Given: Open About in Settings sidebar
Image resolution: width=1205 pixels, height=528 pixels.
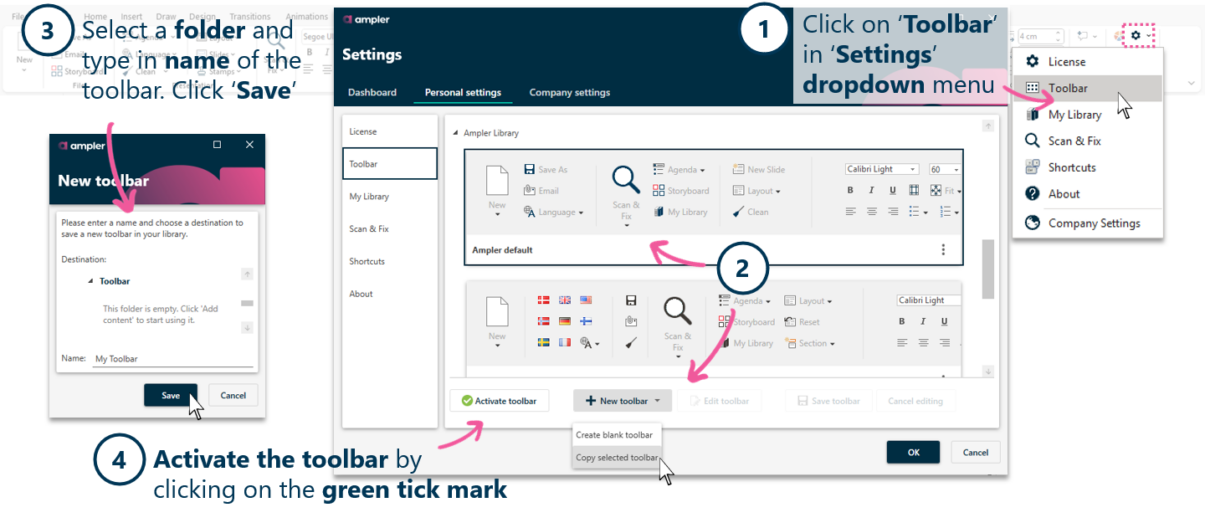Looking at the screenshot, I should pyautogui.click(x=389, y=294).
